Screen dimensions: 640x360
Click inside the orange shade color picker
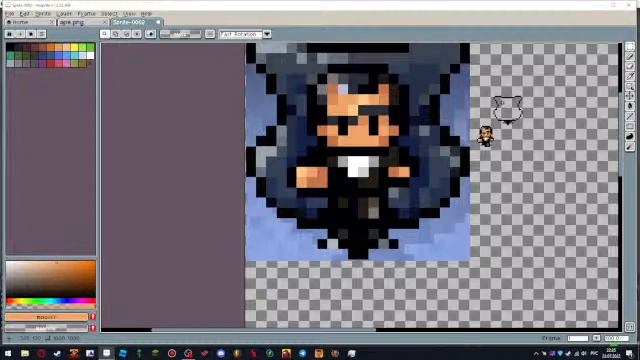point(51,279)
